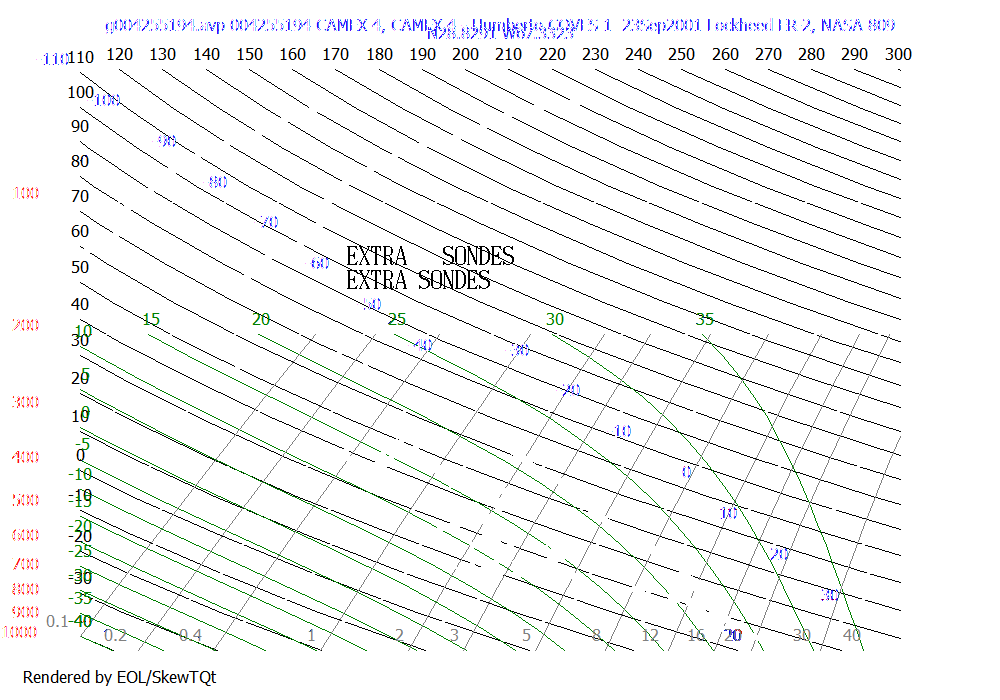
Task: Click the lower 'EXTRA SONDES' label
Action: point(418,280)
